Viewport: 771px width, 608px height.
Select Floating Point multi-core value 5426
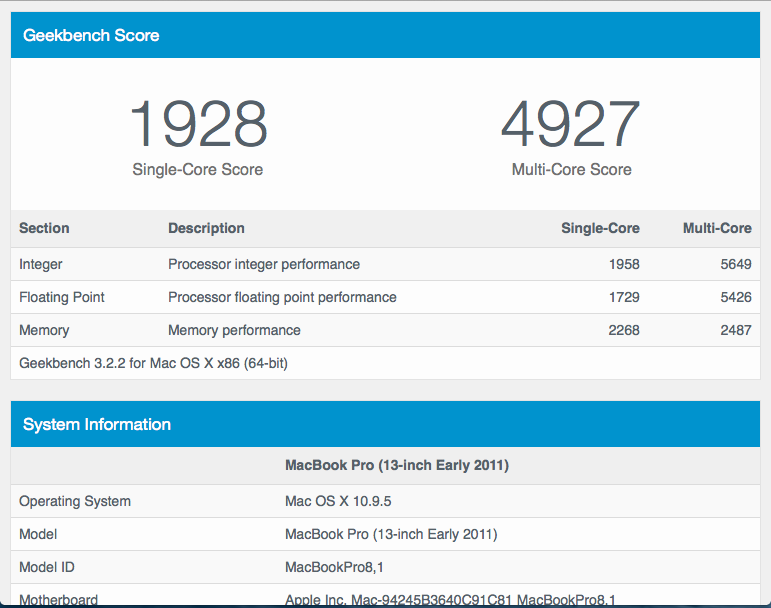tap(736, 297)
